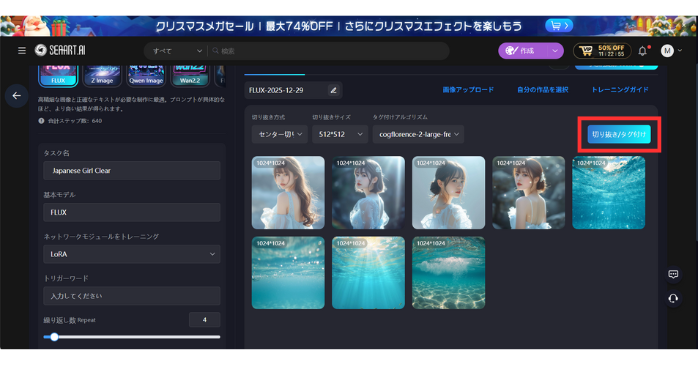Click the banner shopping cart button
698x365 pixels.
[x=559, y=26]
